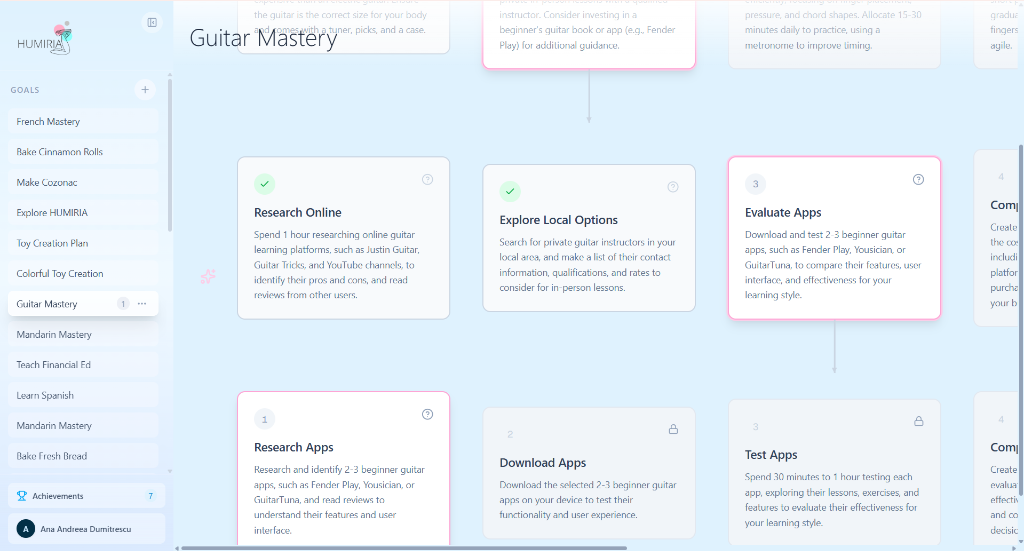Toggle green checkmark on Explore Local Options
This screenshot has width=1024, height=551.
510,191
